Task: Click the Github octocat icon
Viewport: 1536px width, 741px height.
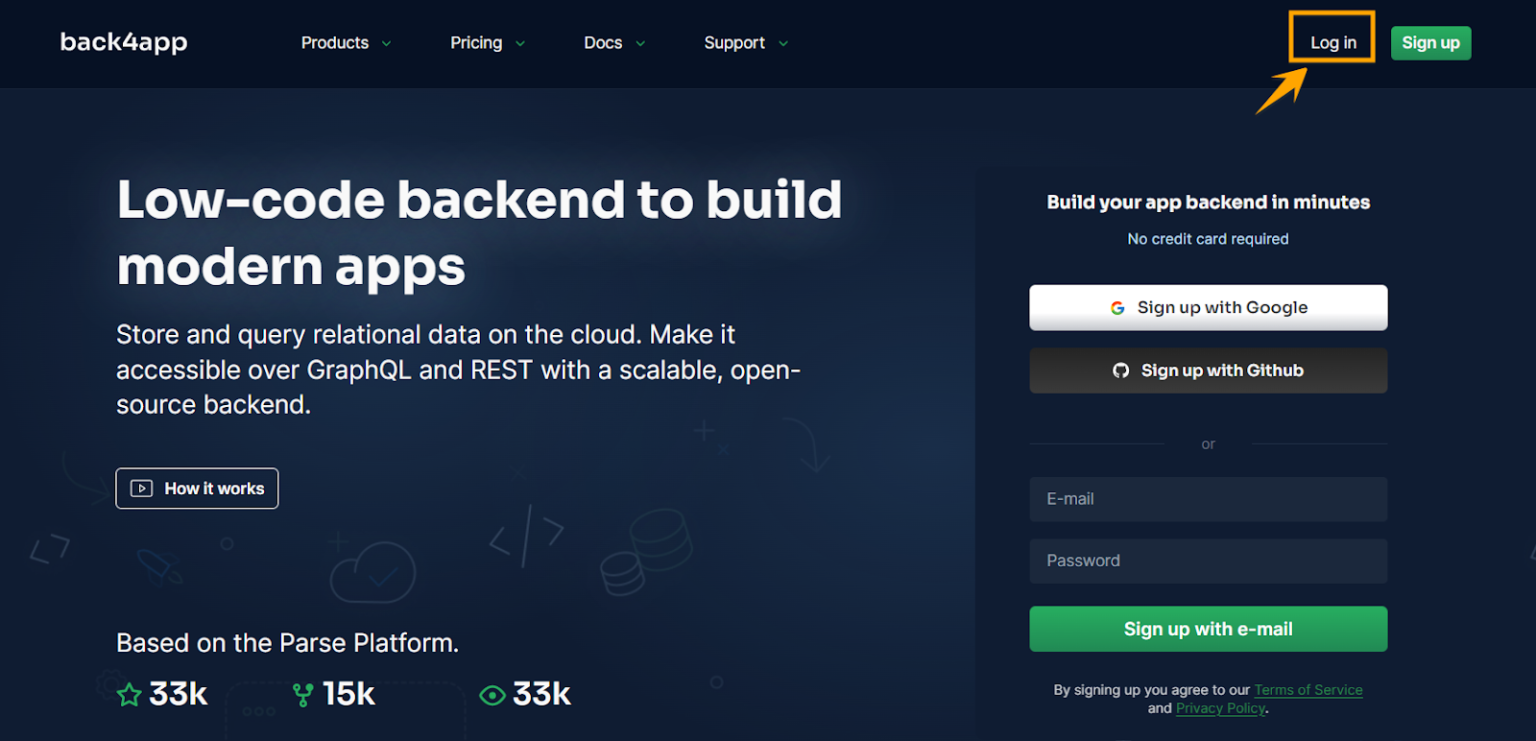Action: 1121,370
